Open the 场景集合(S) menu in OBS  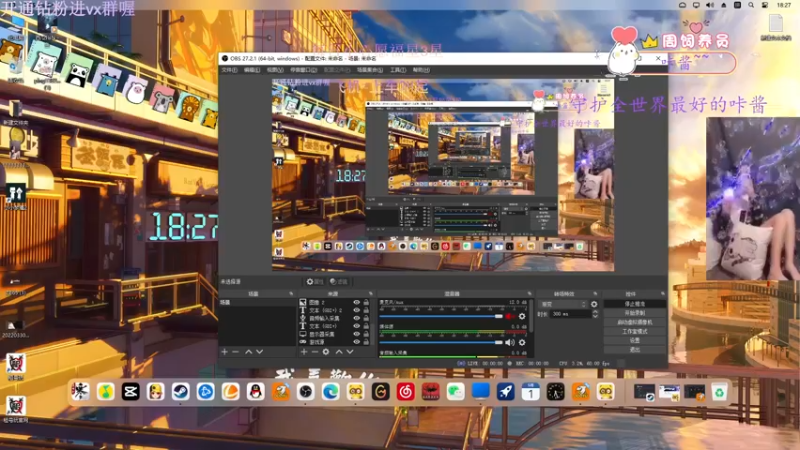(370, 70)
